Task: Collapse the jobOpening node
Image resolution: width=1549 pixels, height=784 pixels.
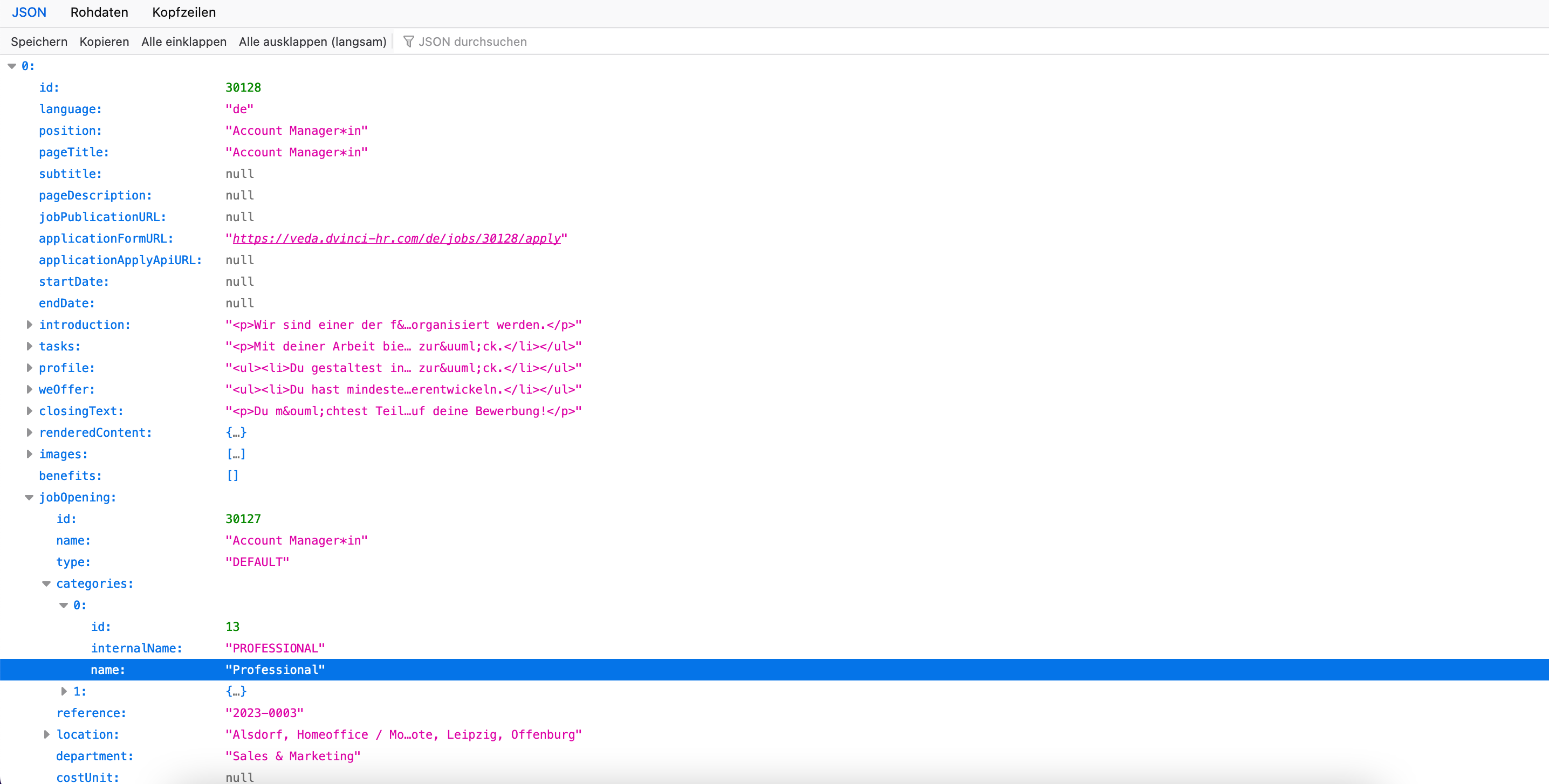Action: click(29, 498)
